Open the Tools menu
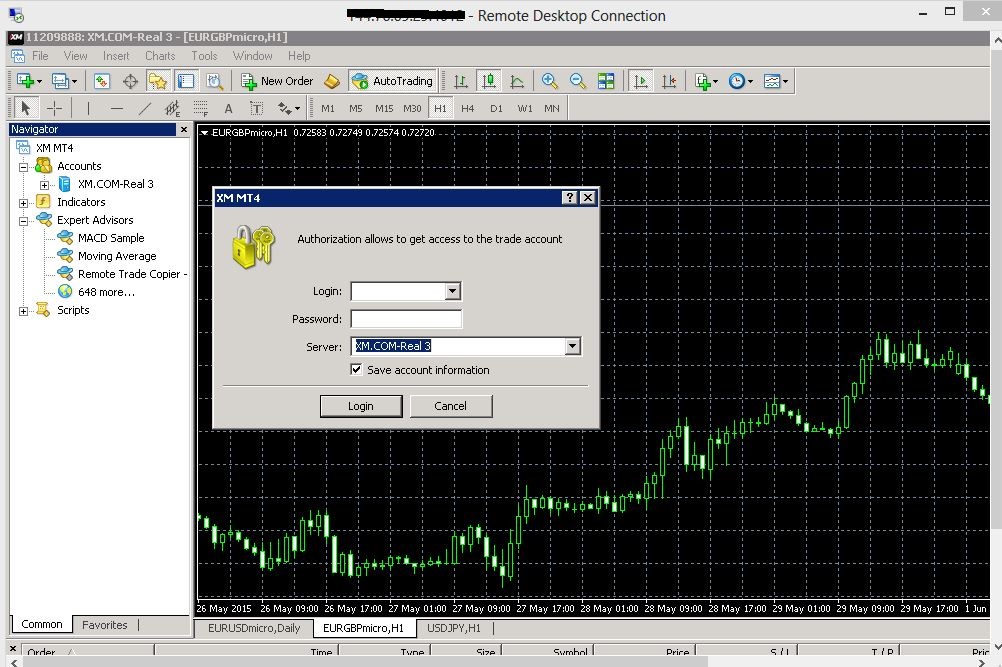 tap(204, 56)
